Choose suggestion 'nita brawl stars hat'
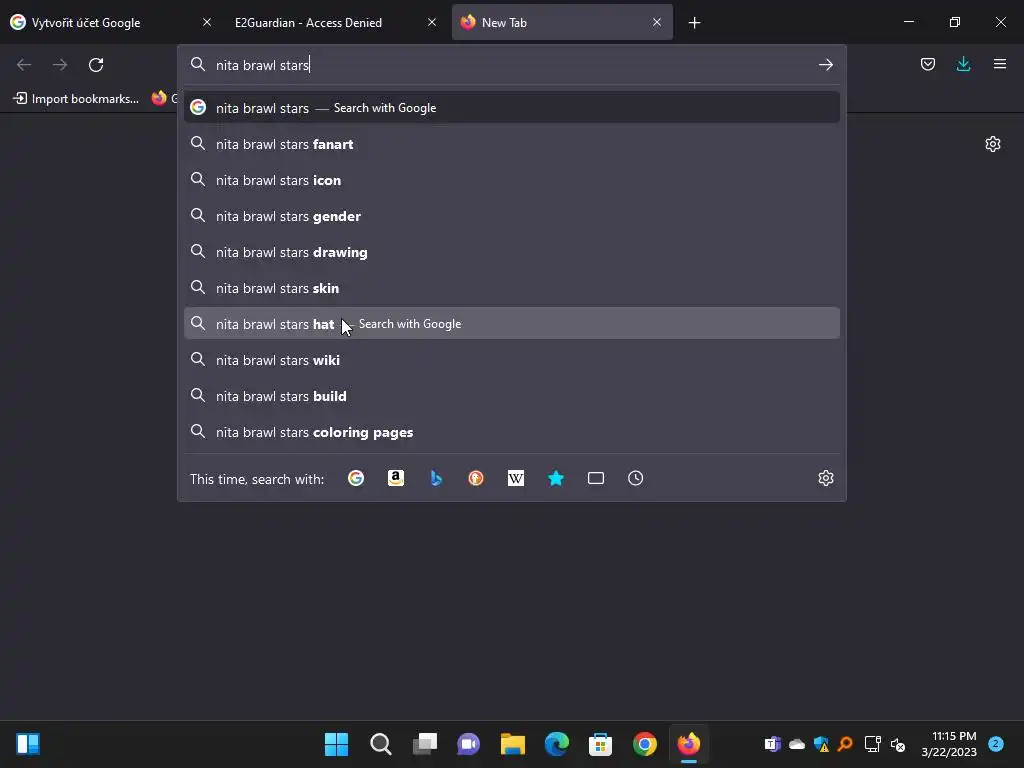This screenshot has width=1024, height=768. click(512, 323)
